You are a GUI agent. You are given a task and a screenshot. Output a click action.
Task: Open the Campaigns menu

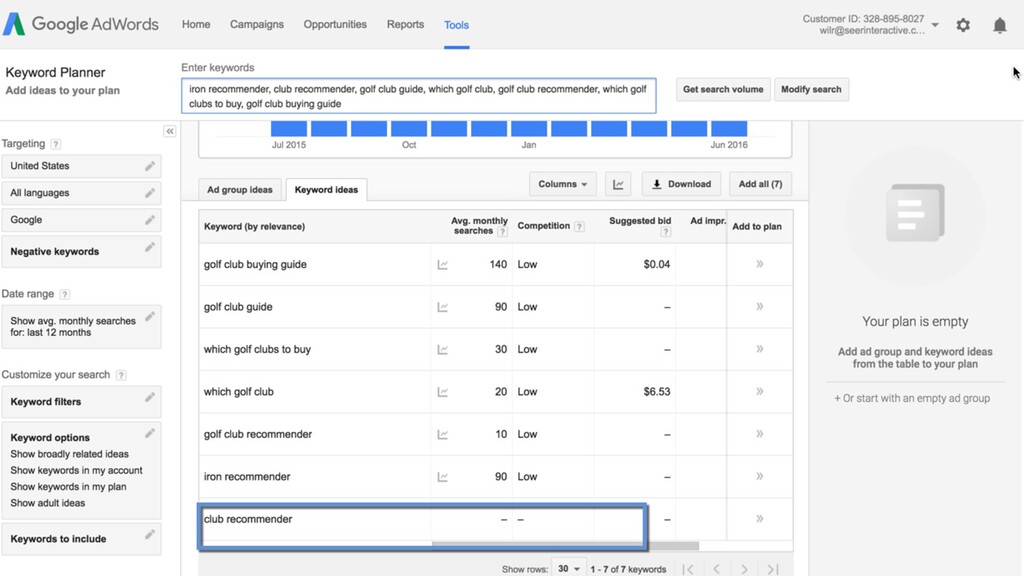tap(257, 24)
